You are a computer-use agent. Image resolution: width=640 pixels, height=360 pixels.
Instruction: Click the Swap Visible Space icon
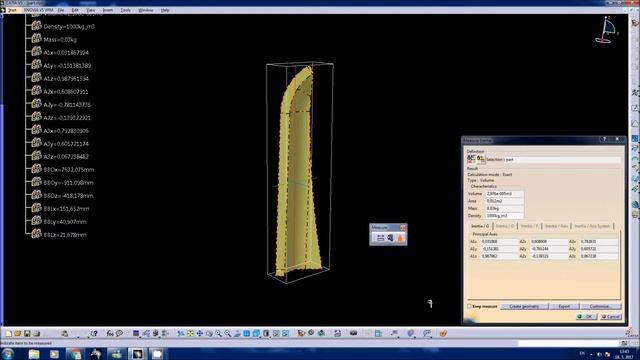pyautogui.click(x=286, y=333)
